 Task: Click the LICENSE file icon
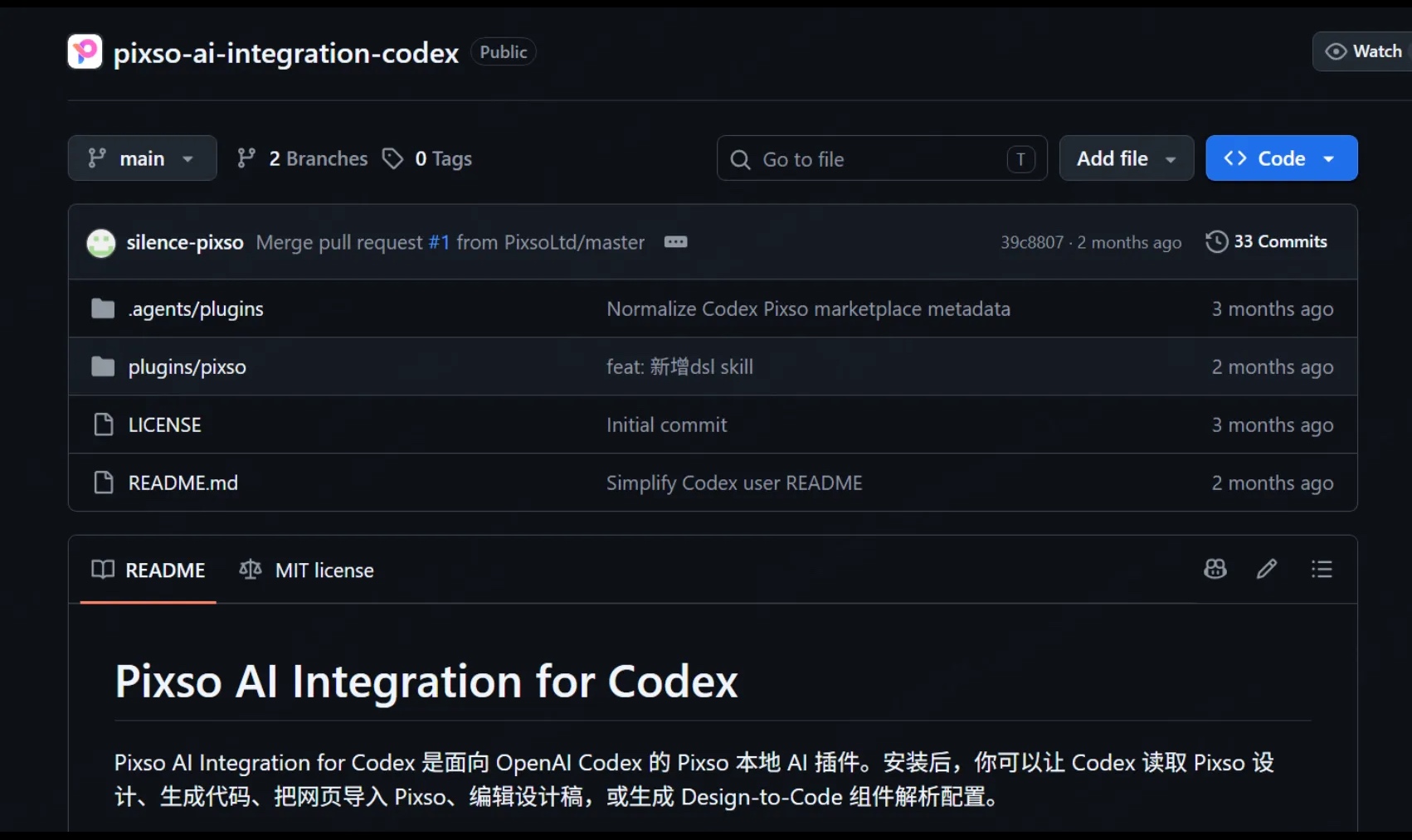(104, 425)
